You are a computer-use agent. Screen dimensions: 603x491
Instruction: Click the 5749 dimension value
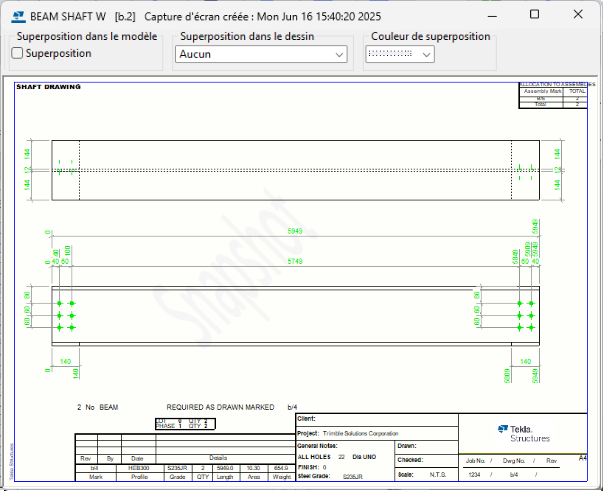[295, 261]
